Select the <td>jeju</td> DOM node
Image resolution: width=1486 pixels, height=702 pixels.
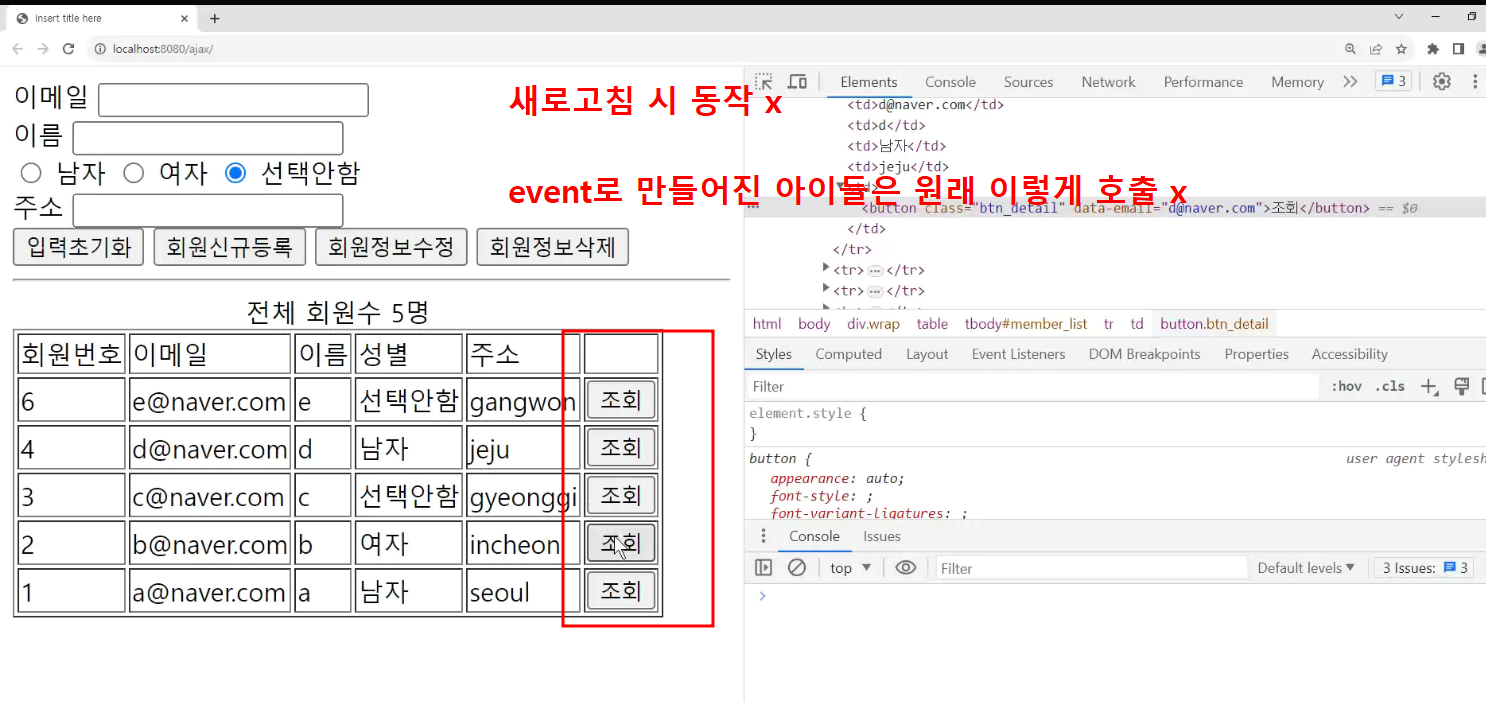[x=898, y=167]
